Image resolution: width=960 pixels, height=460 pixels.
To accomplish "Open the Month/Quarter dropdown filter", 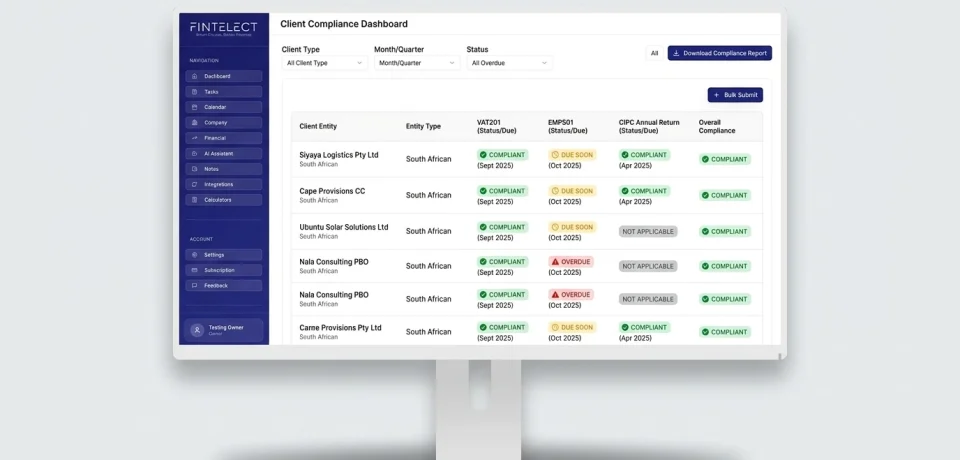I will tap(417, 63).
